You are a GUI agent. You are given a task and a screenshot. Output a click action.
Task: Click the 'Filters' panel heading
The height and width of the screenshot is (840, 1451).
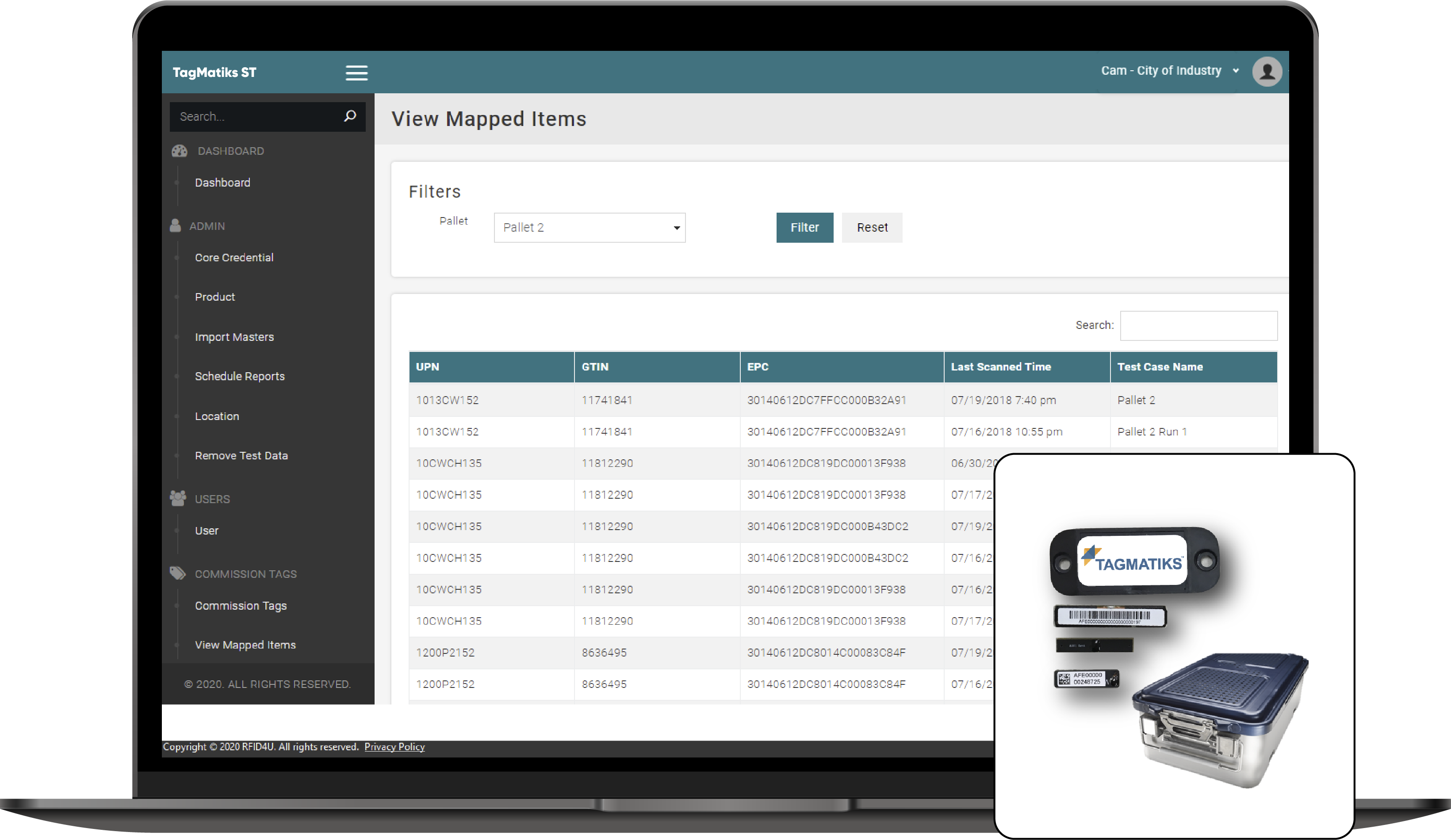tap(435, 192)
